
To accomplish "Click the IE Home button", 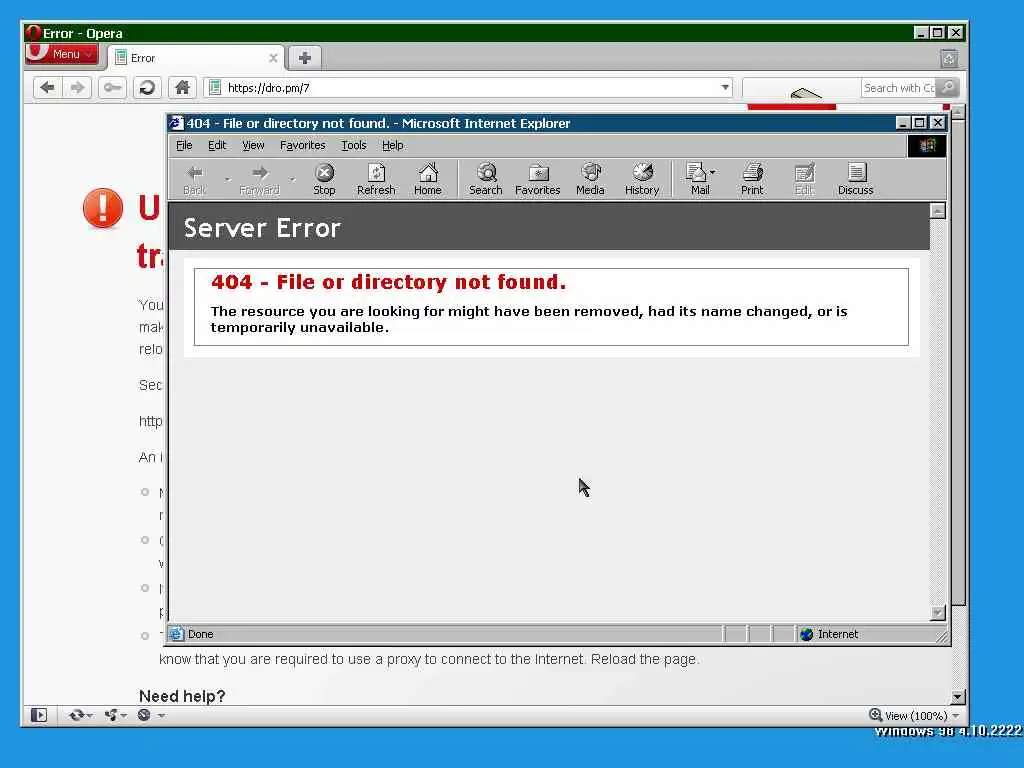I will pos(428,179).
